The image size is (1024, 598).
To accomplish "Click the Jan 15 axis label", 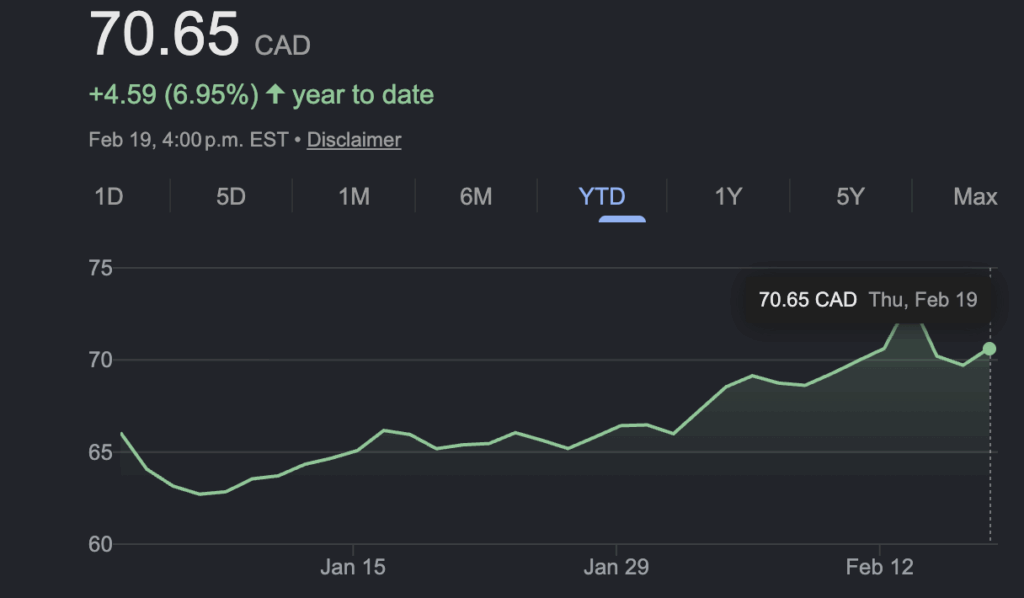I will pyautogui.click(x=352, y=566).
